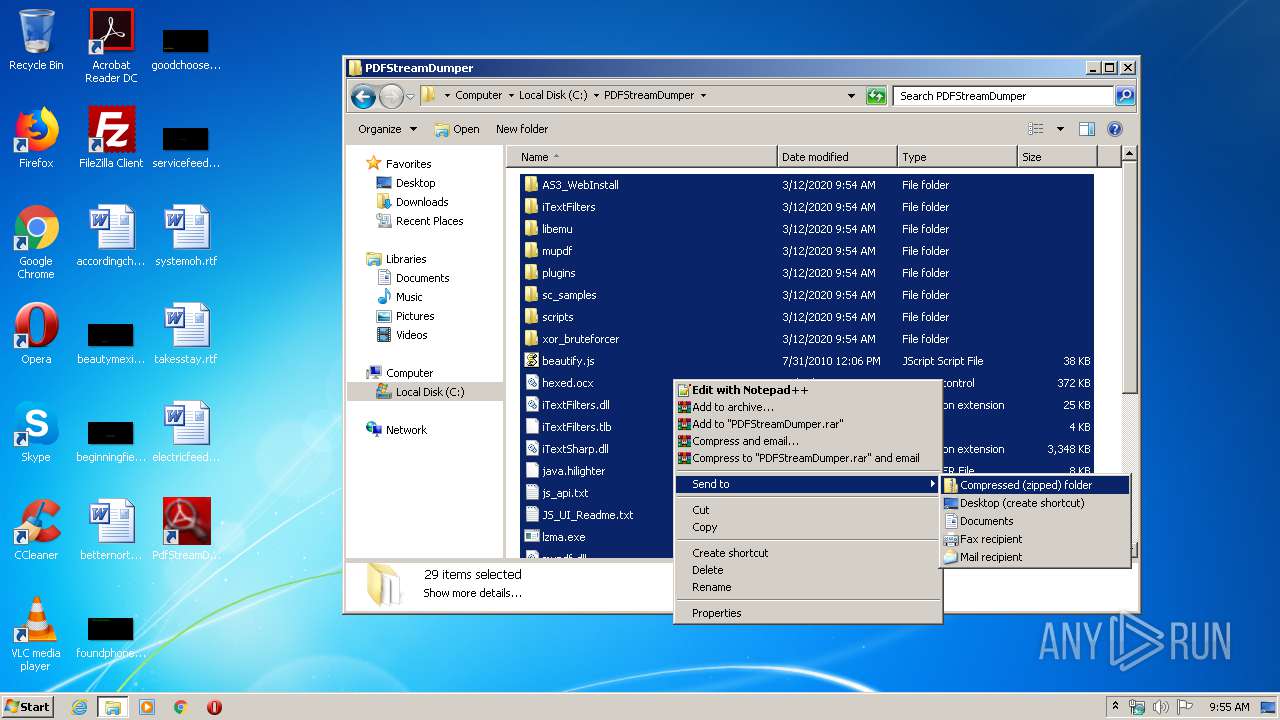Click the Explorer Forward navigation arrow
1280x720 pixels.
(391, 96)
